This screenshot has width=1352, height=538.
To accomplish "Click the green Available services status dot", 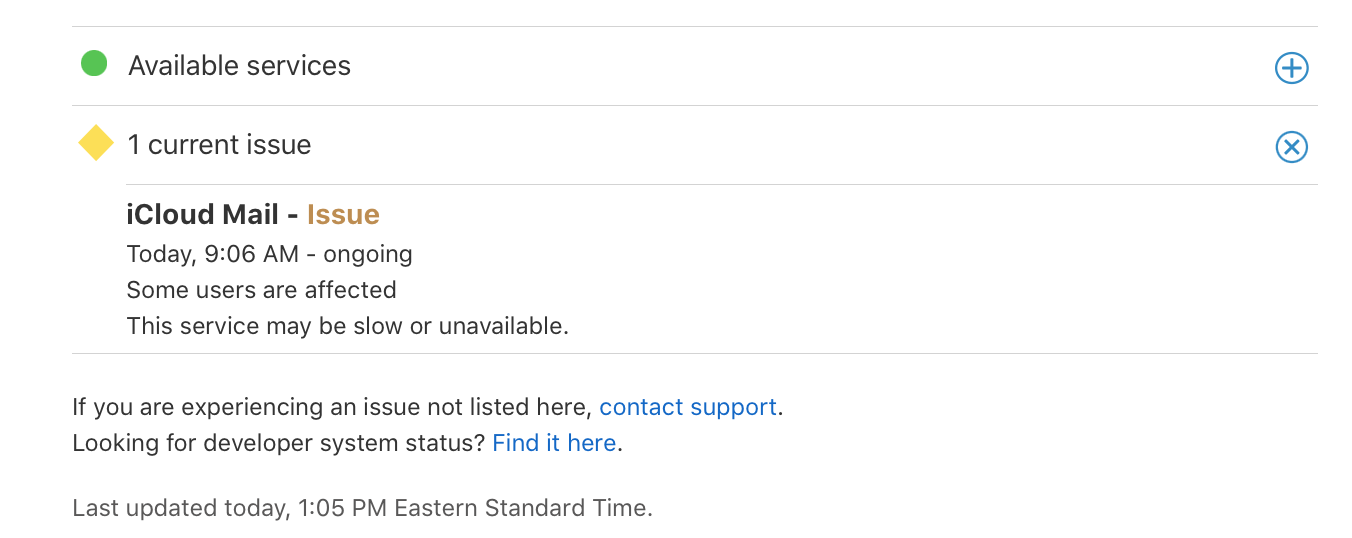I will (94, 65).
